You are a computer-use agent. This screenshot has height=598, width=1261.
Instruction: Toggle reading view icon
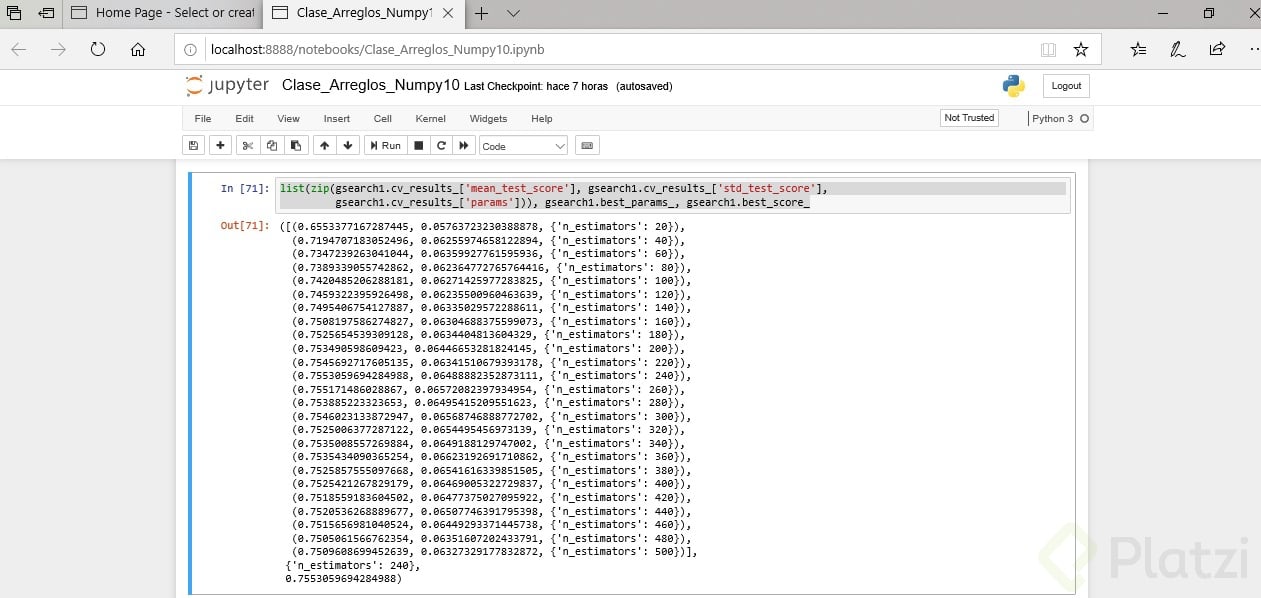[x=1048, y=49]
